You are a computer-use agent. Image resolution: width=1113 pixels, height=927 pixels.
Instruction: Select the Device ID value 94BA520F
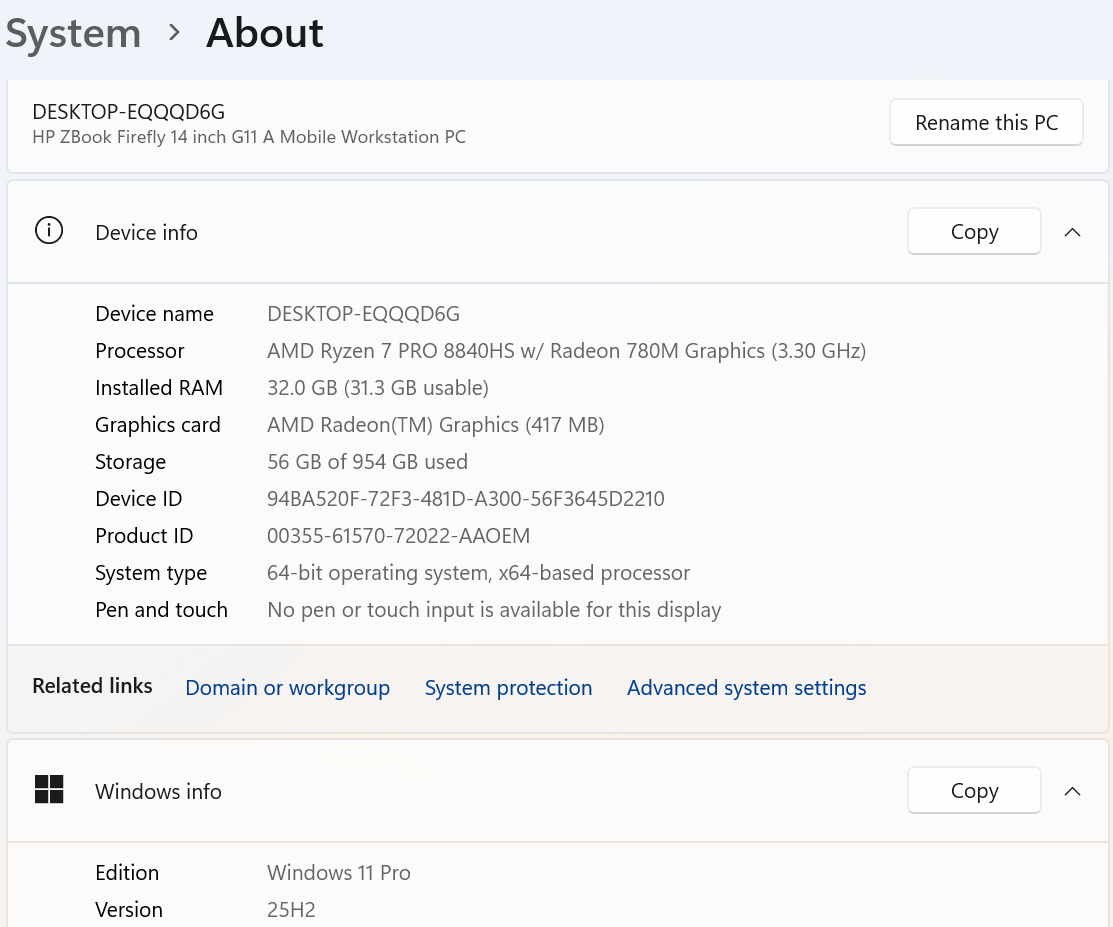click(x=466, y=498)
